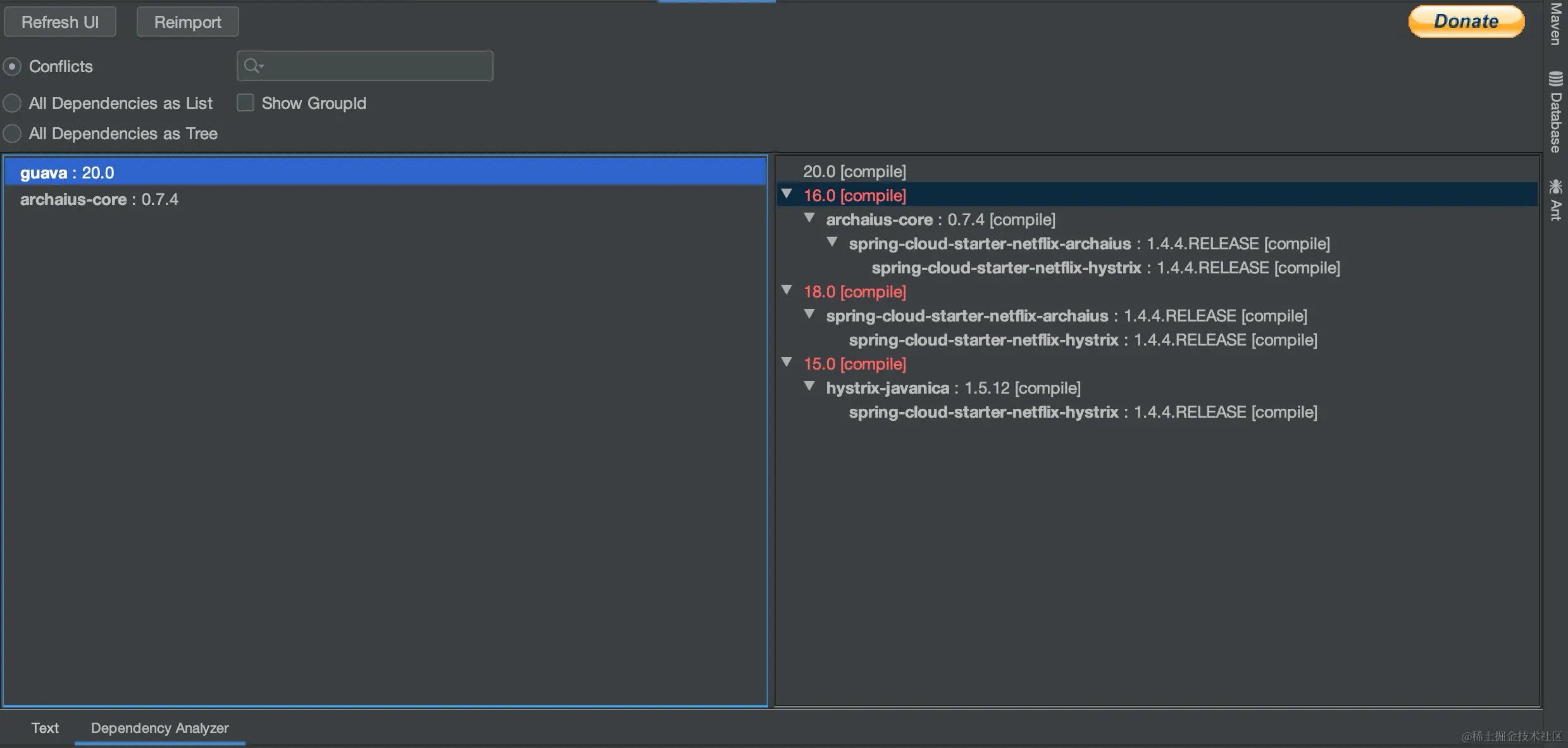Click the Reimport button
Viewport: 1568px width, 748px height.
pos(187,22)
